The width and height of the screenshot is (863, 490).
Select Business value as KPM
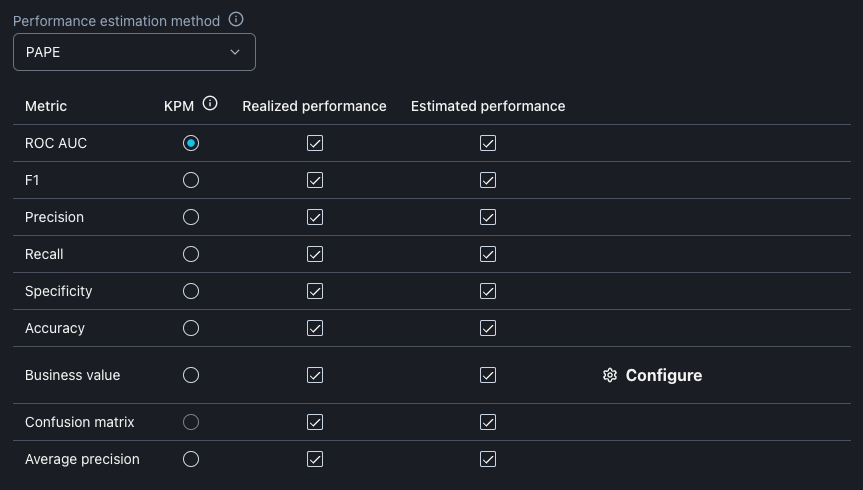[x=191, y=375]
